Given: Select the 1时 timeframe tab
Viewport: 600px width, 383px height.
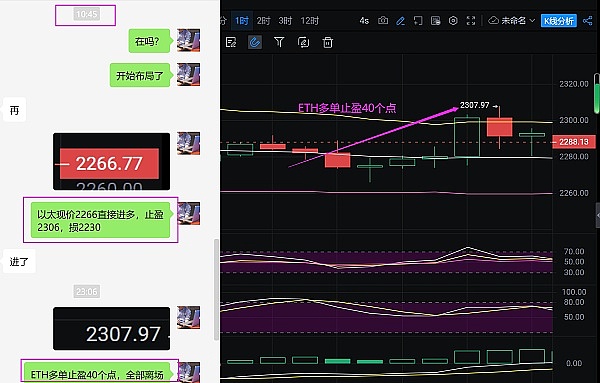Looking at the screenshot, I should tap(242, 21).
